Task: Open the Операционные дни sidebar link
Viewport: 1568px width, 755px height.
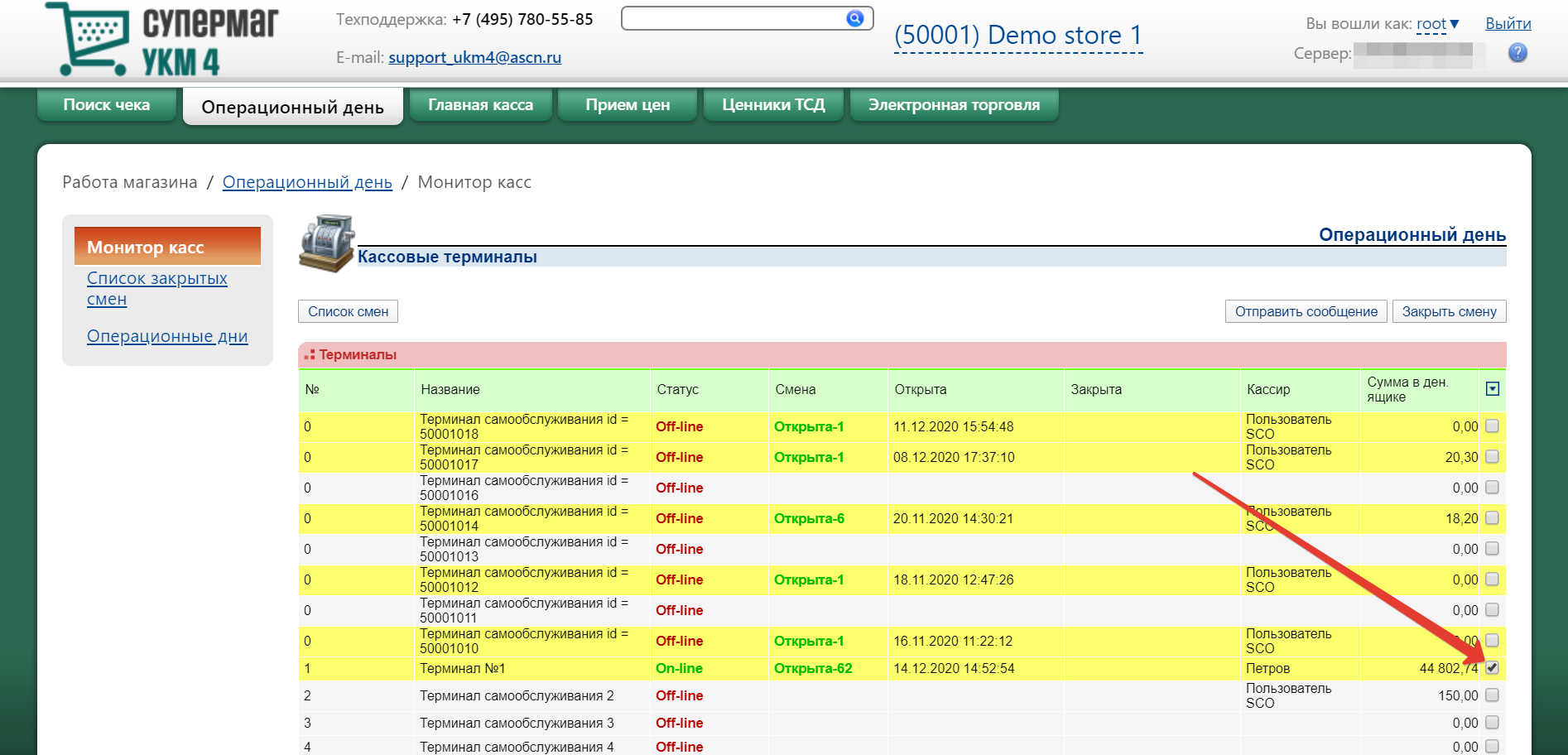Action: coord(167,336)
